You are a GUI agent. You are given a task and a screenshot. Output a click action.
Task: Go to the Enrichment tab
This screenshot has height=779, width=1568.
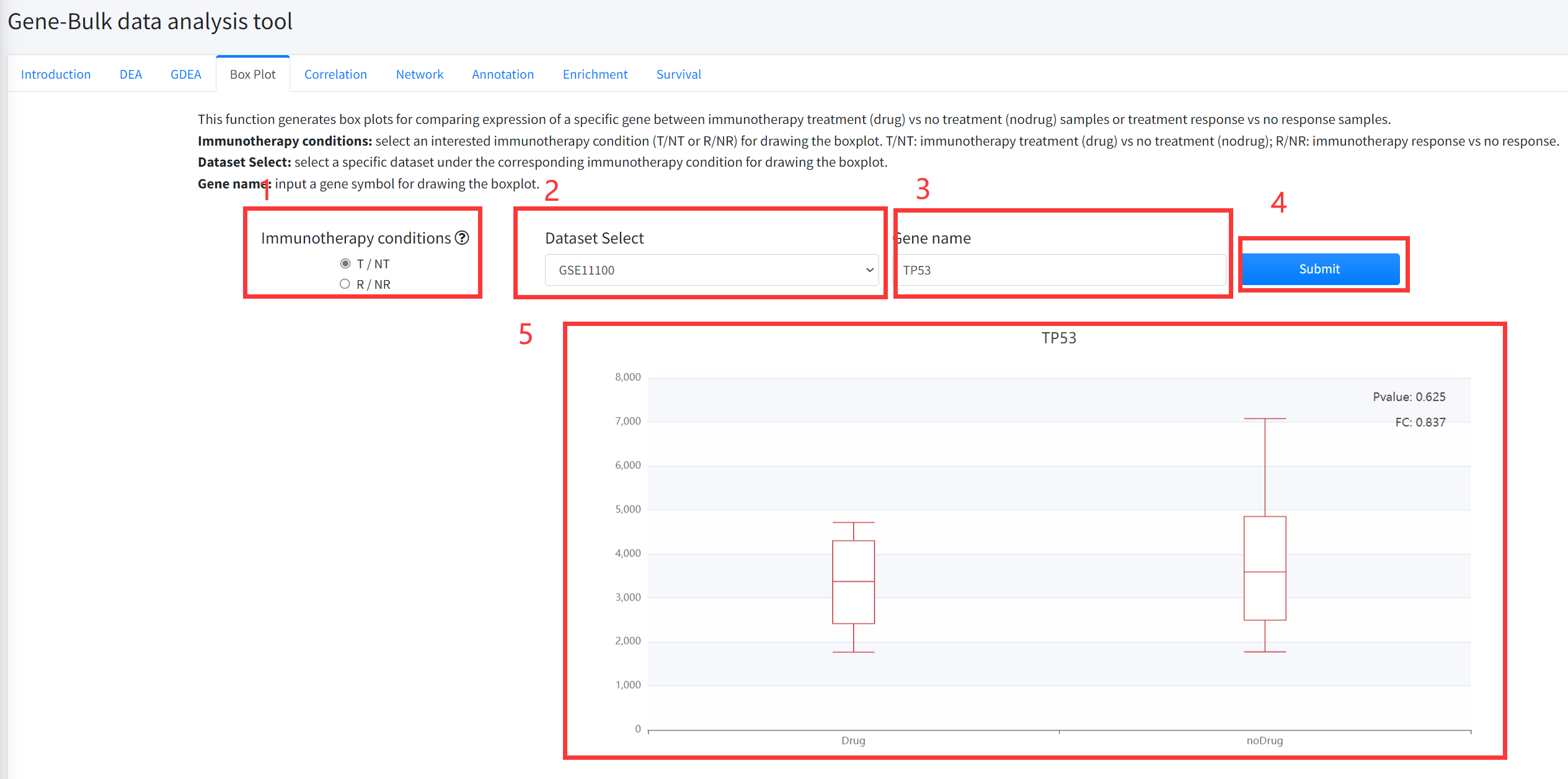coord(595,74)
